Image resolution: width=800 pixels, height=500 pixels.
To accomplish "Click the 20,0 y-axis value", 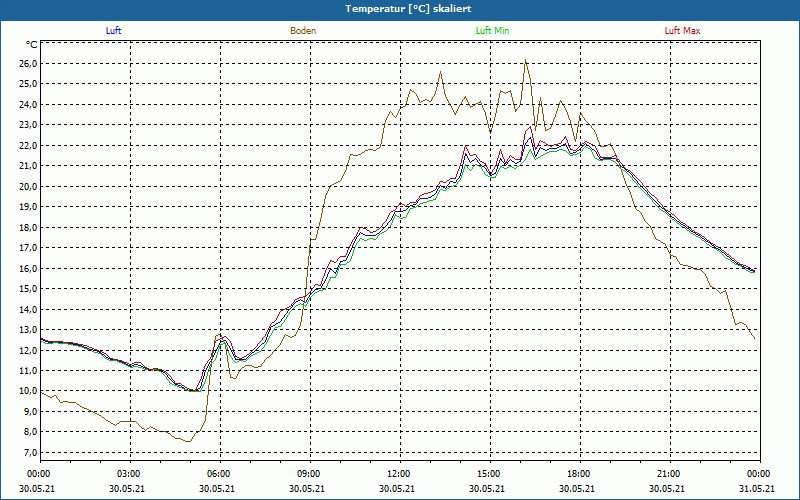I will pos(29,186).
